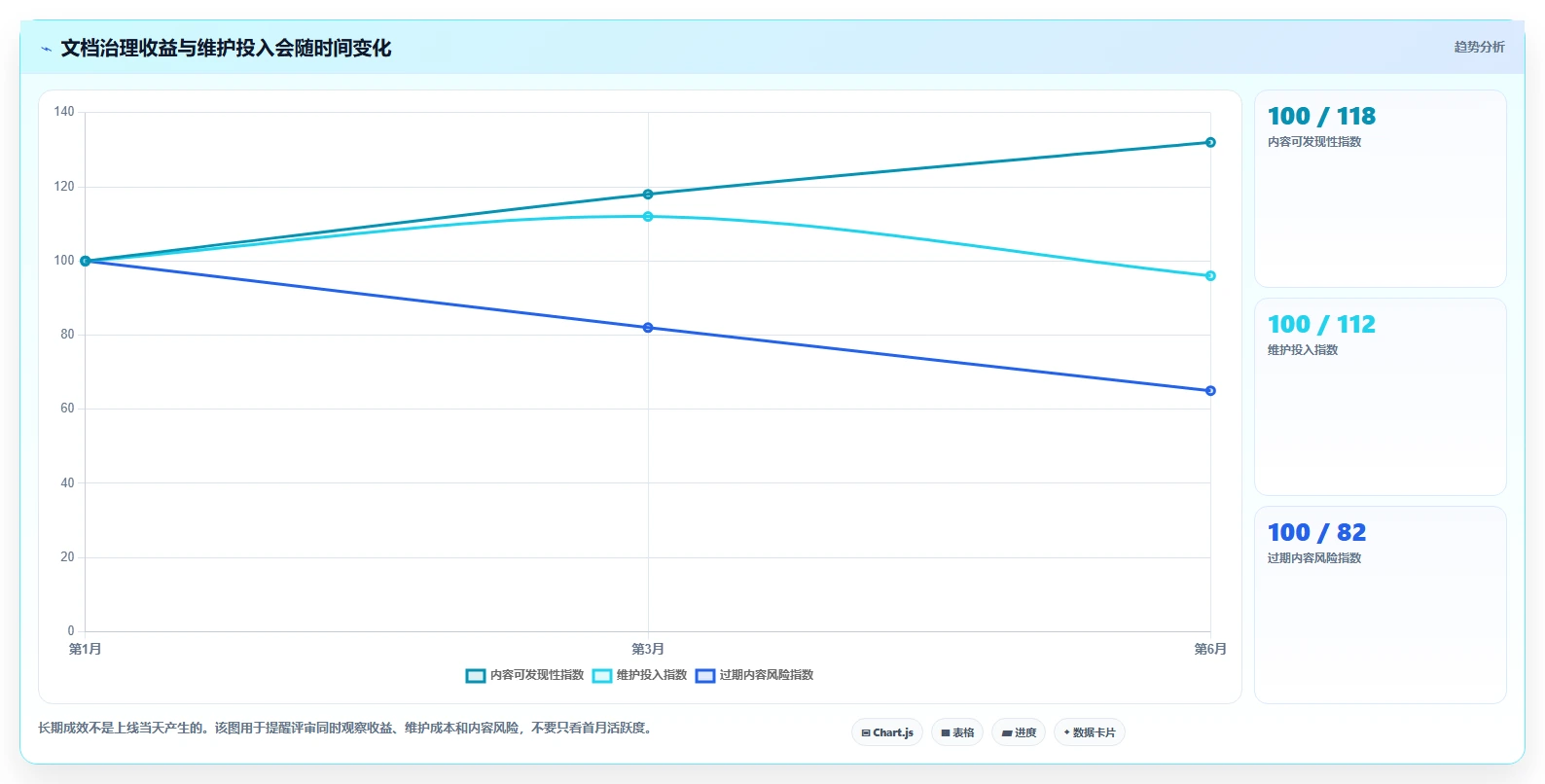Click the chart title 文档治理收益与维护投入会随时间变化
The image size is (1545, 784).
click(226, 49)
